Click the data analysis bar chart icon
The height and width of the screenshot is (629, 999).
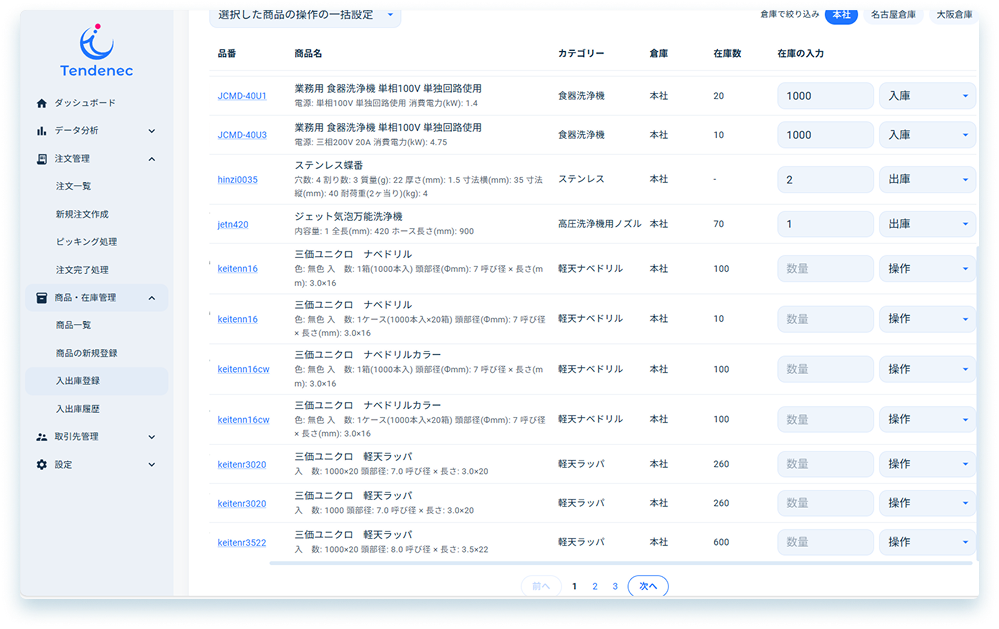point(42,131)
